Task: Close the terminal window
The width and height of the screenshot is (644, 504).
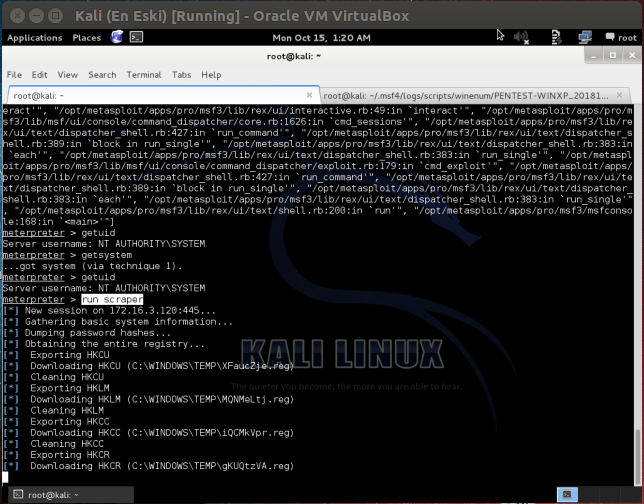Action: pyautogui.click(x=632, y=55)
